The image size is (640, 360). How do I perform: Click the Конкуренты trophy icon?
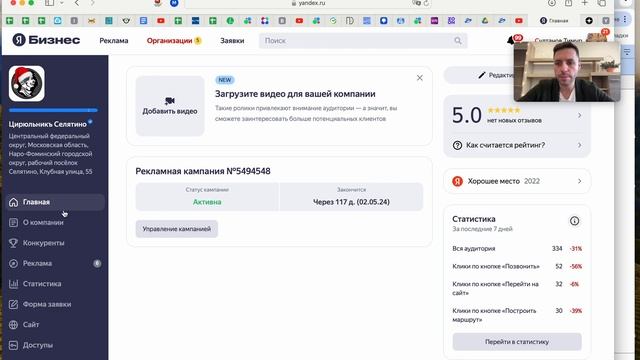pyautogui.click(x=13, y=243)
